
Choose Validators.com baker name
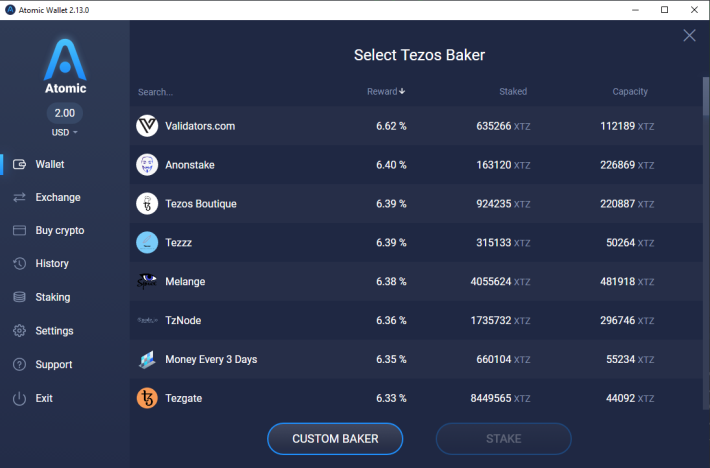click(200, 126)
